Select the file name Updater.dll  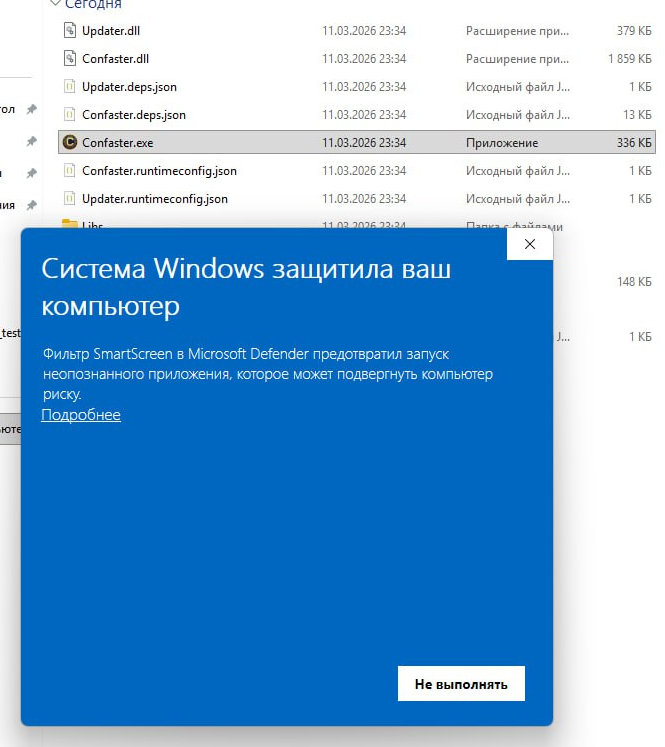(111, 31)
